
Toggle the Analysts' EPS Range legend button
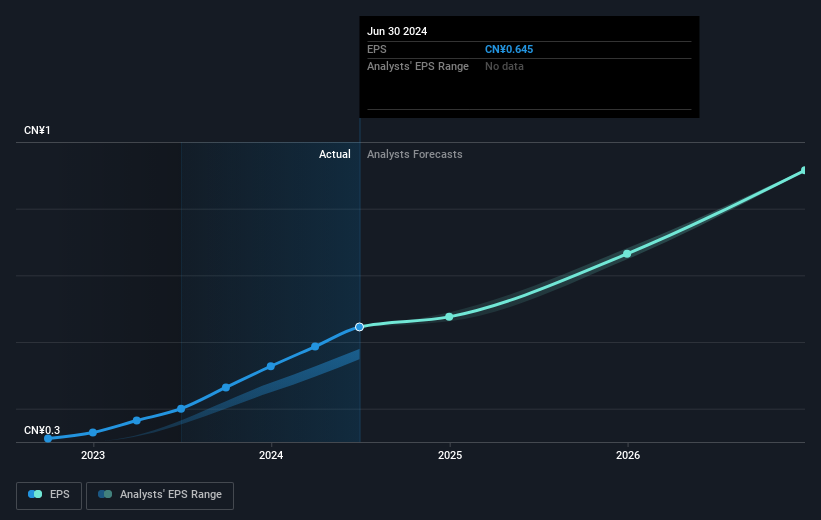160,495
